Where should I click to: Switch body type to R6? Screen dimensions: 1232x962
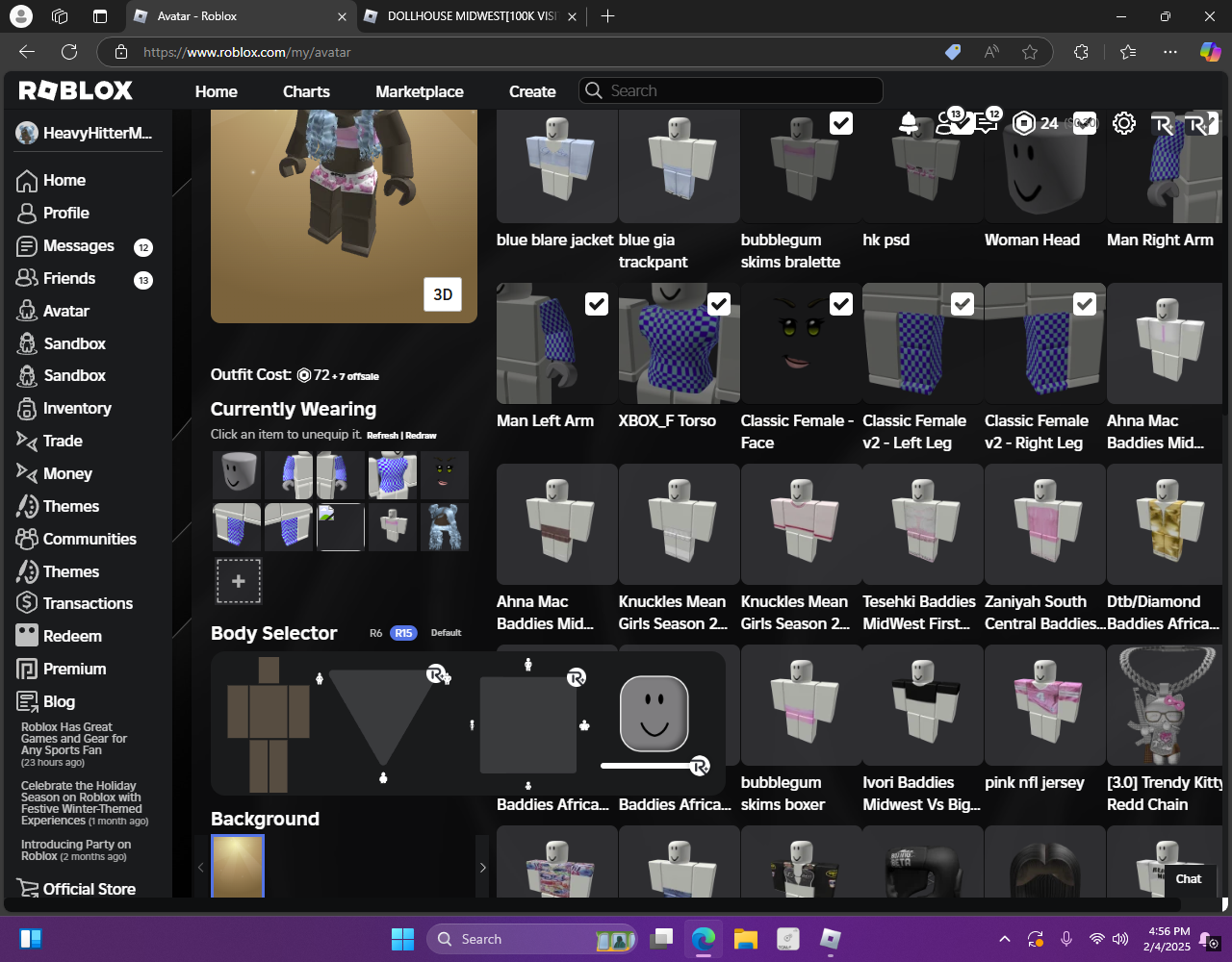point(375,633)
